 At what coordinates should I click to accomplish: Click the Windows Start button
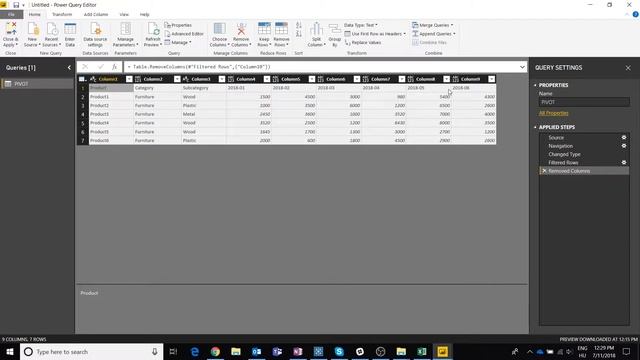10,351
